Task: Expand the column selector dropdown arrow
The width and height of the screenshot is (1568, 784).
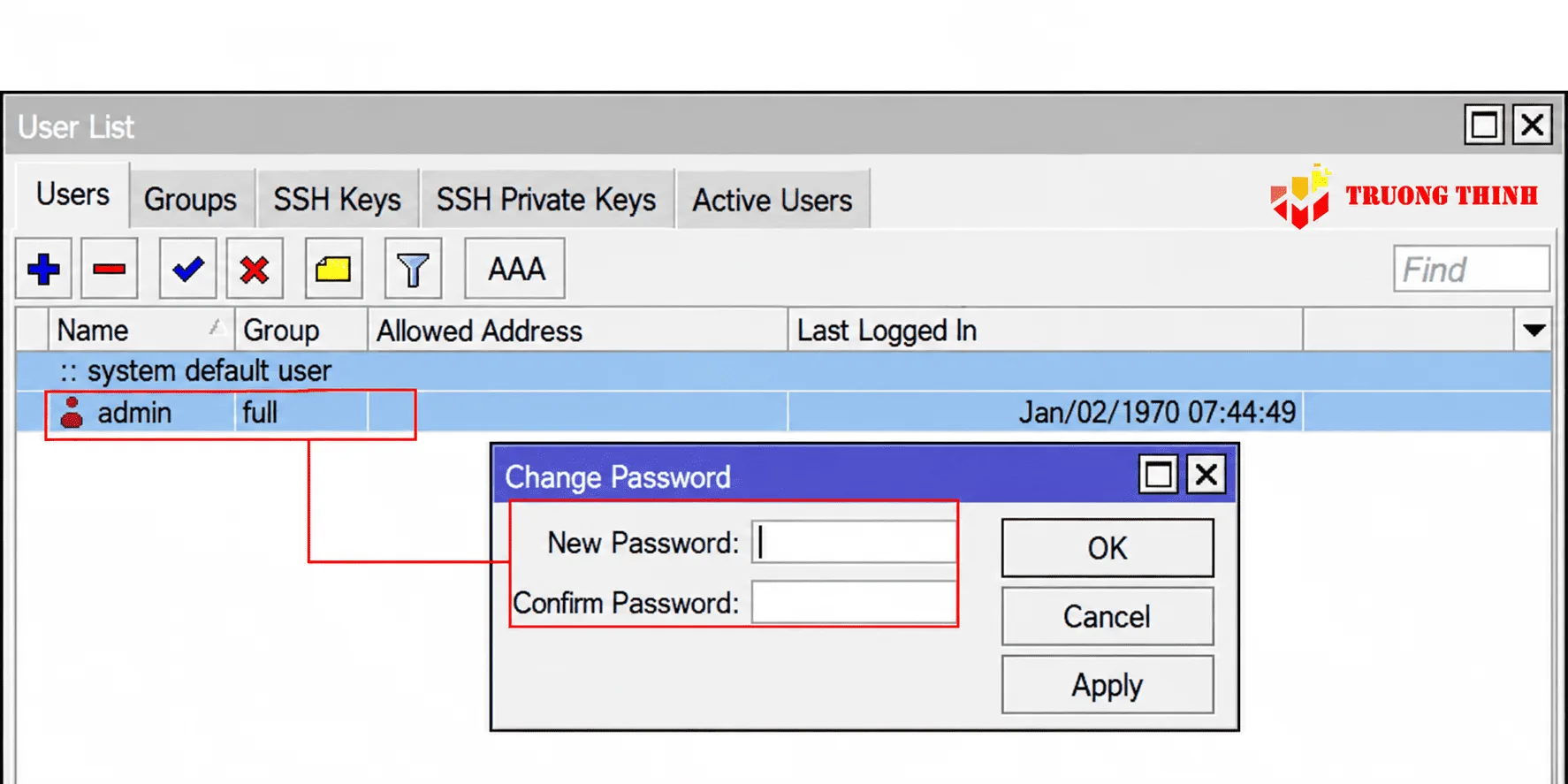Action: pos(1534,331)
